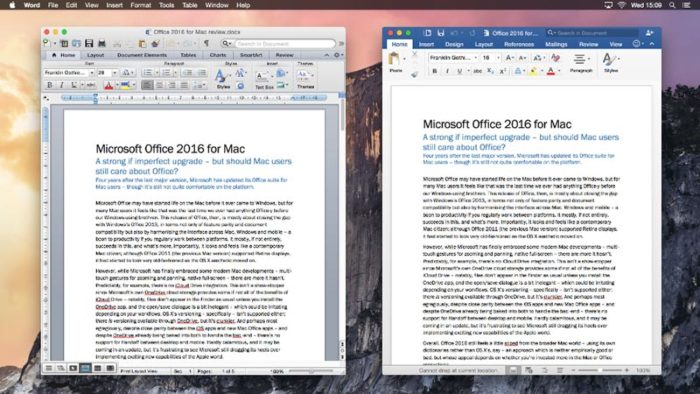Screen dimensions: 700x394
Task: Click increase indent icon in left Word
Action: click(x=201, y=72)
